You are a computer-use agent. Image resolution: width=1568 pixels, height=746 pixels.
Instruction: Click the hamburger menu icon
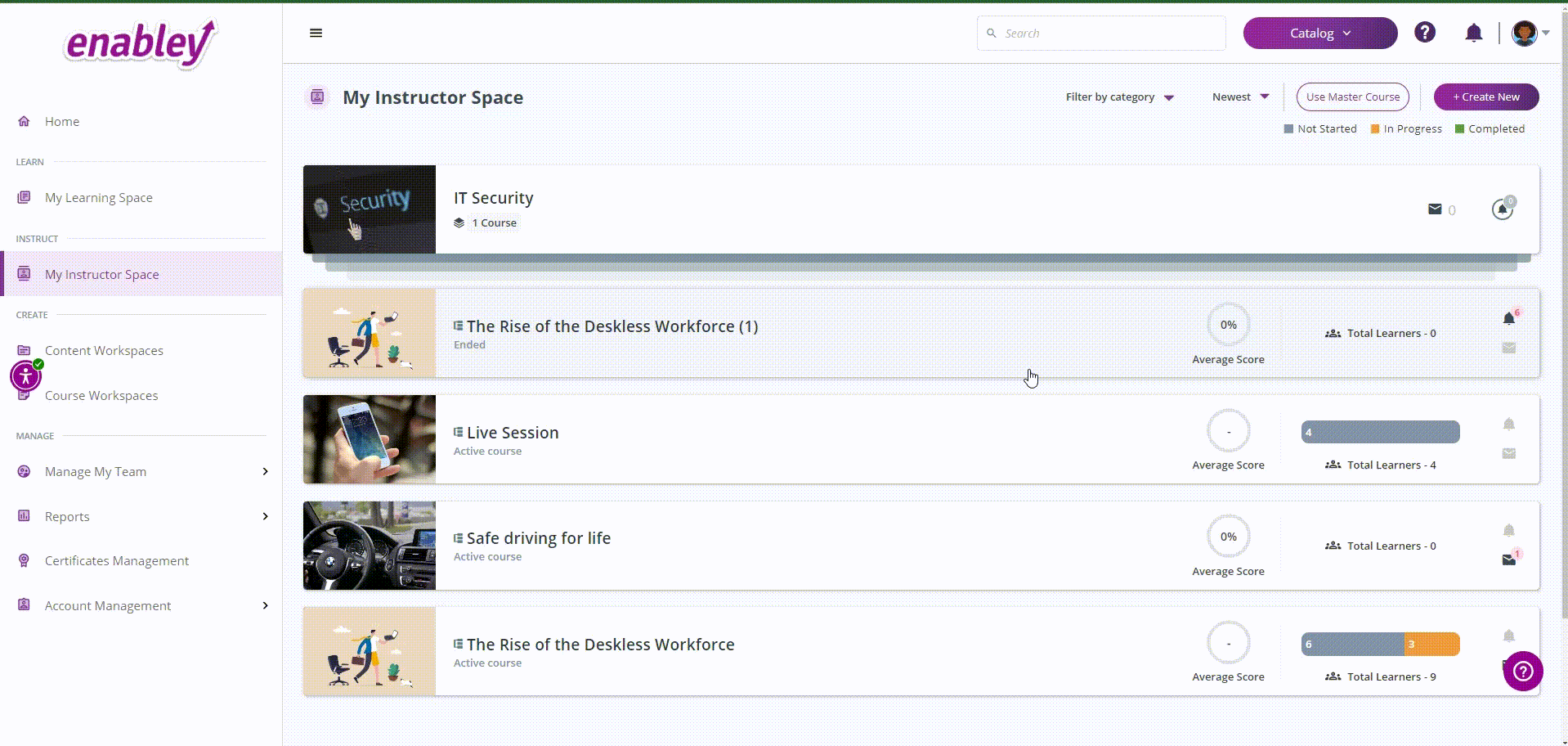point(316,33)
